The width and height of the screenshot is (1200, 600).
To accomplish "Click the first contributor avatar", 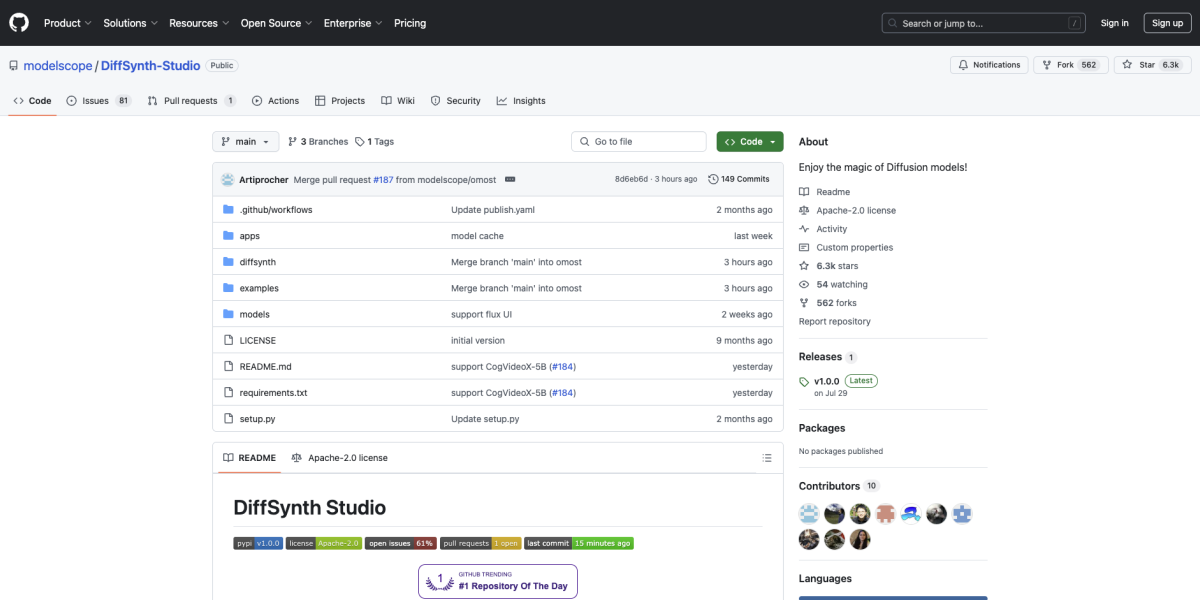I will pos(809,514).
